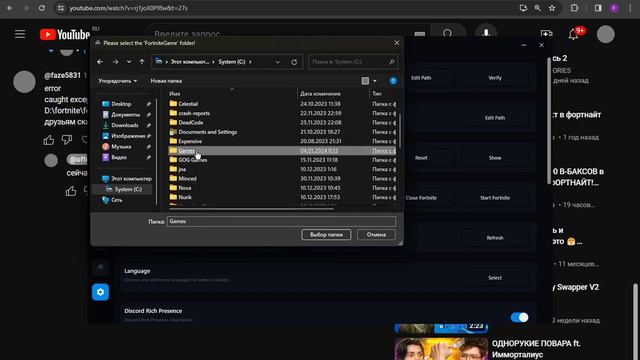Viewport: 640px width, 360px height.
Task: Open YouTube notifications bell
Action: tap(573, 34)
